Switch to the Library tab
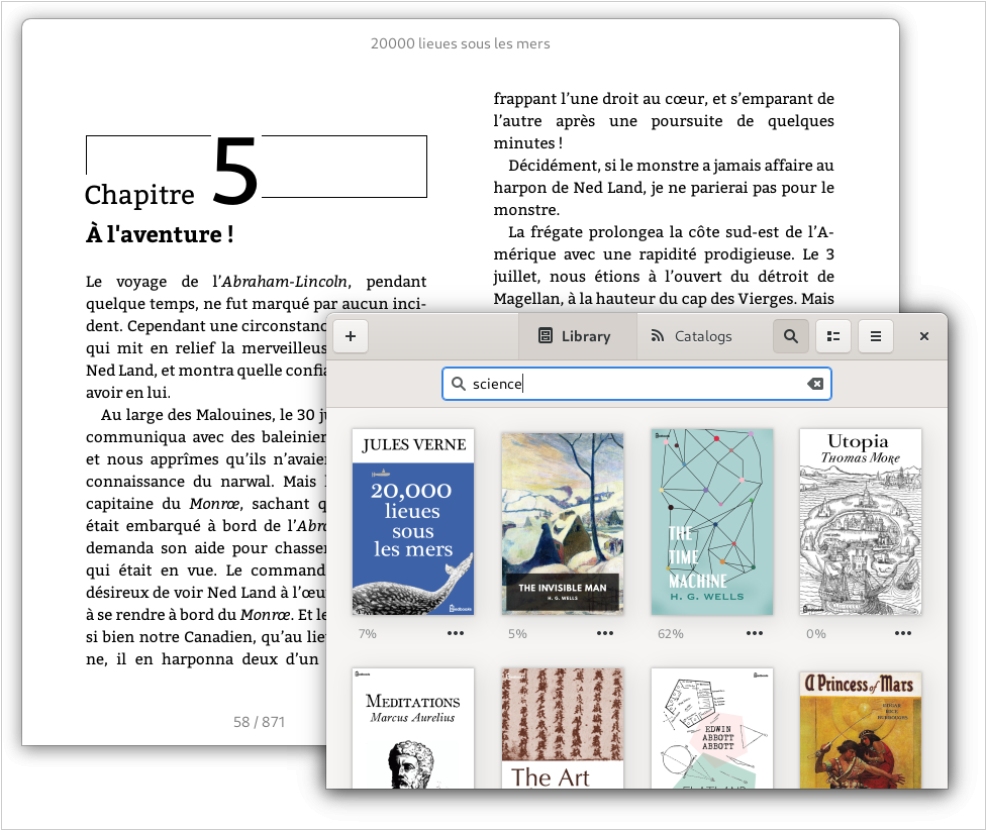 point(575,336)
